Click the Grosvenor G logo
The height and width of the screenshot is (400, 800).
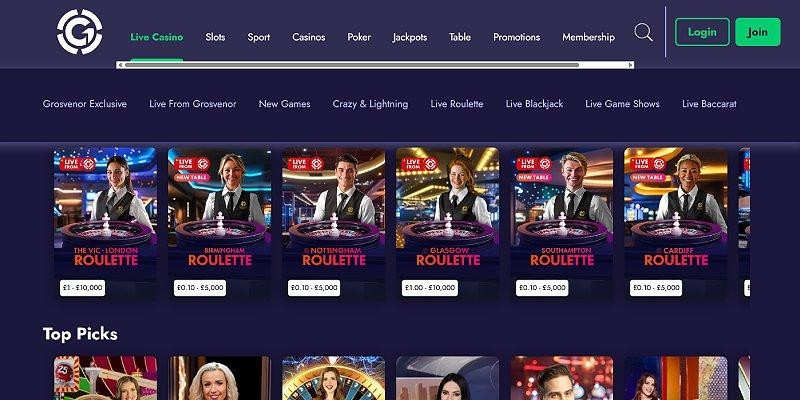80,32
